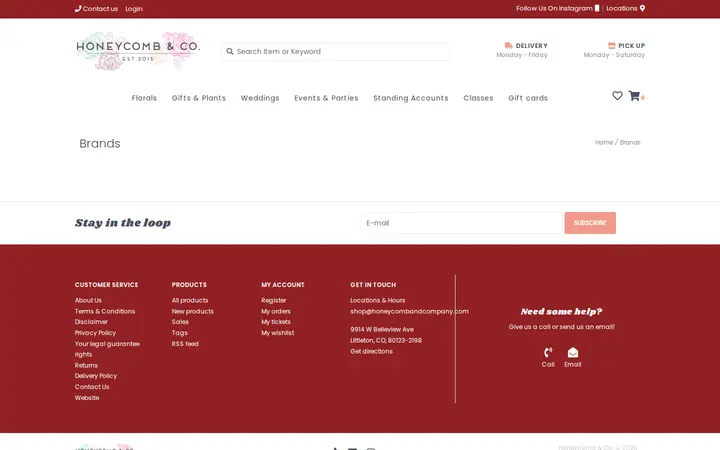720x450 pixels.
Task: Open the Sales link
Action: [180, 322]
